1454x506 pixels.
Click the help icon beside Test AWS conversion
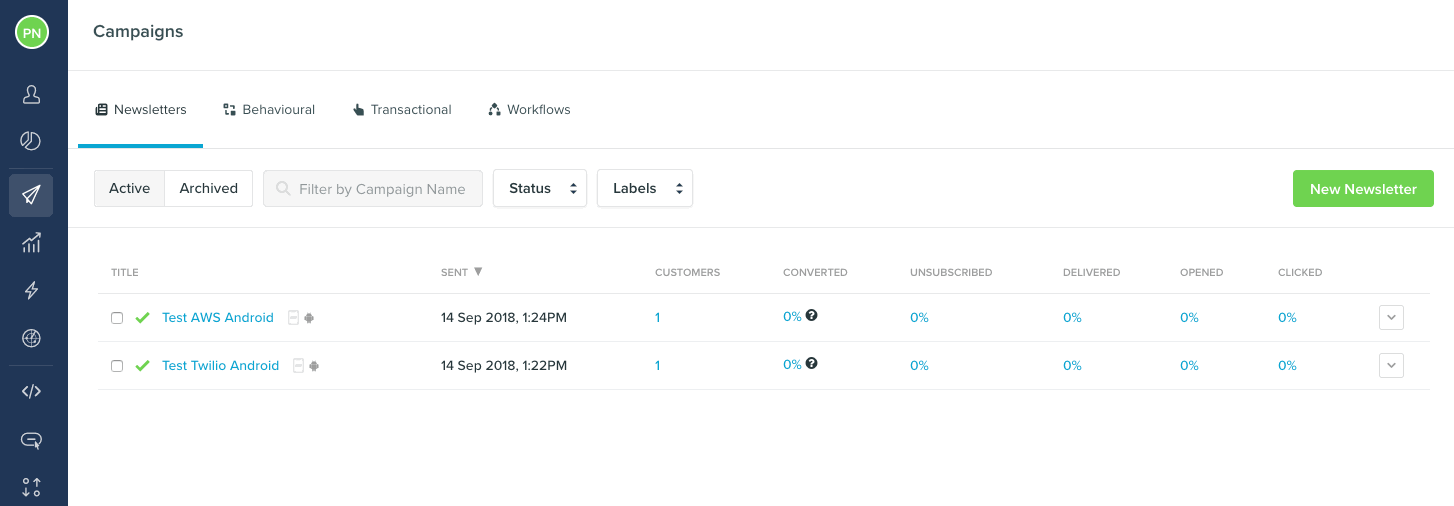coord(812,316)
